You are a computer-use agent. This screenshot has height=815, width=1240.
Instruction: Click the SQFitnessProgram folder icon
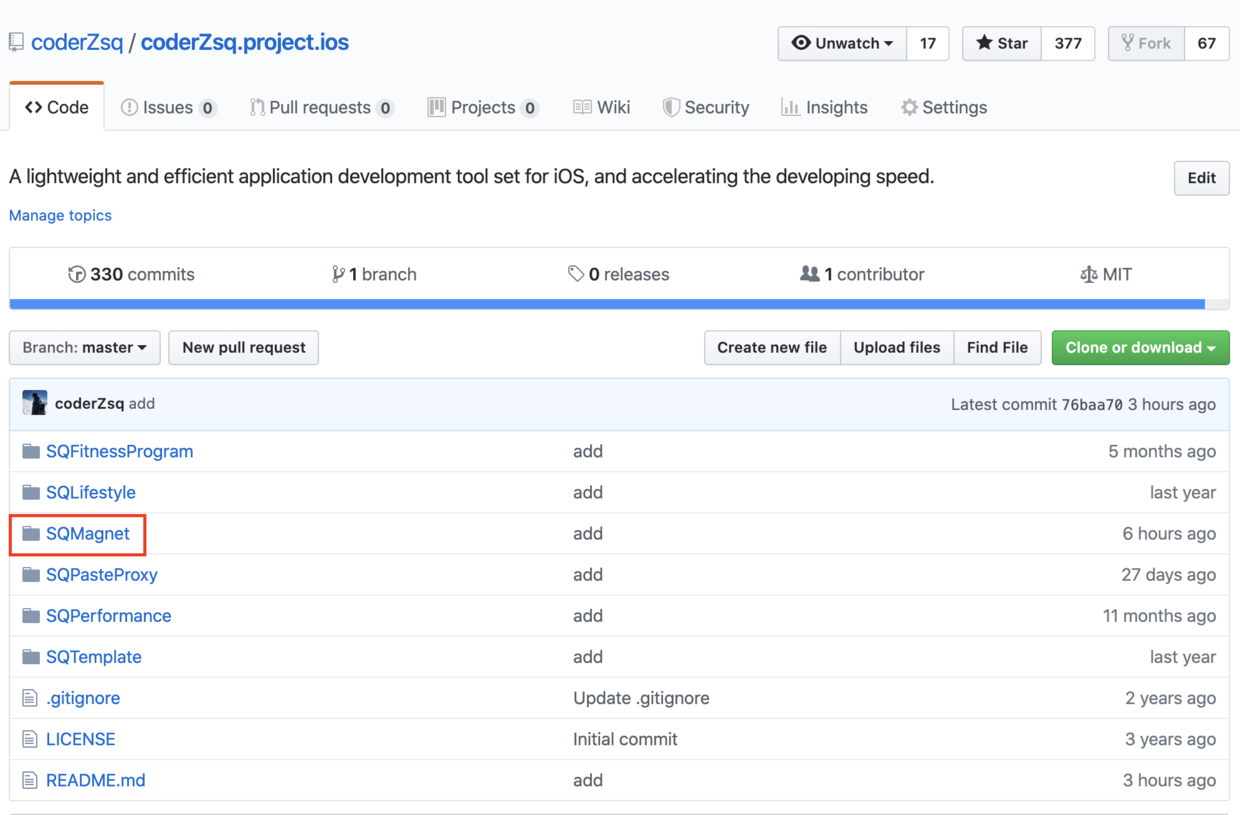coord(31,451)
